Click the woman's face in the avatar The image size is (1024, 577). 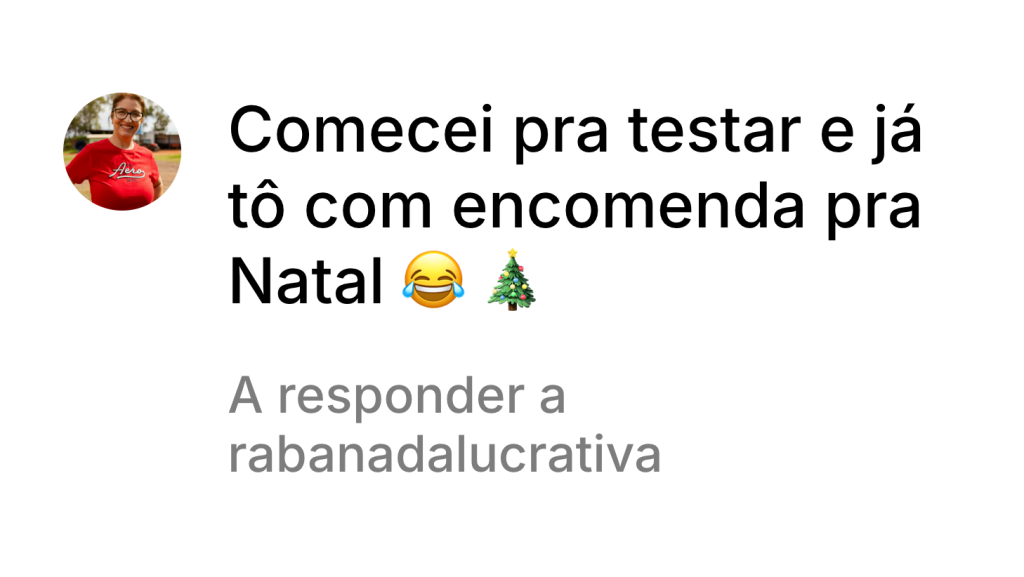[x=127, y=116]
